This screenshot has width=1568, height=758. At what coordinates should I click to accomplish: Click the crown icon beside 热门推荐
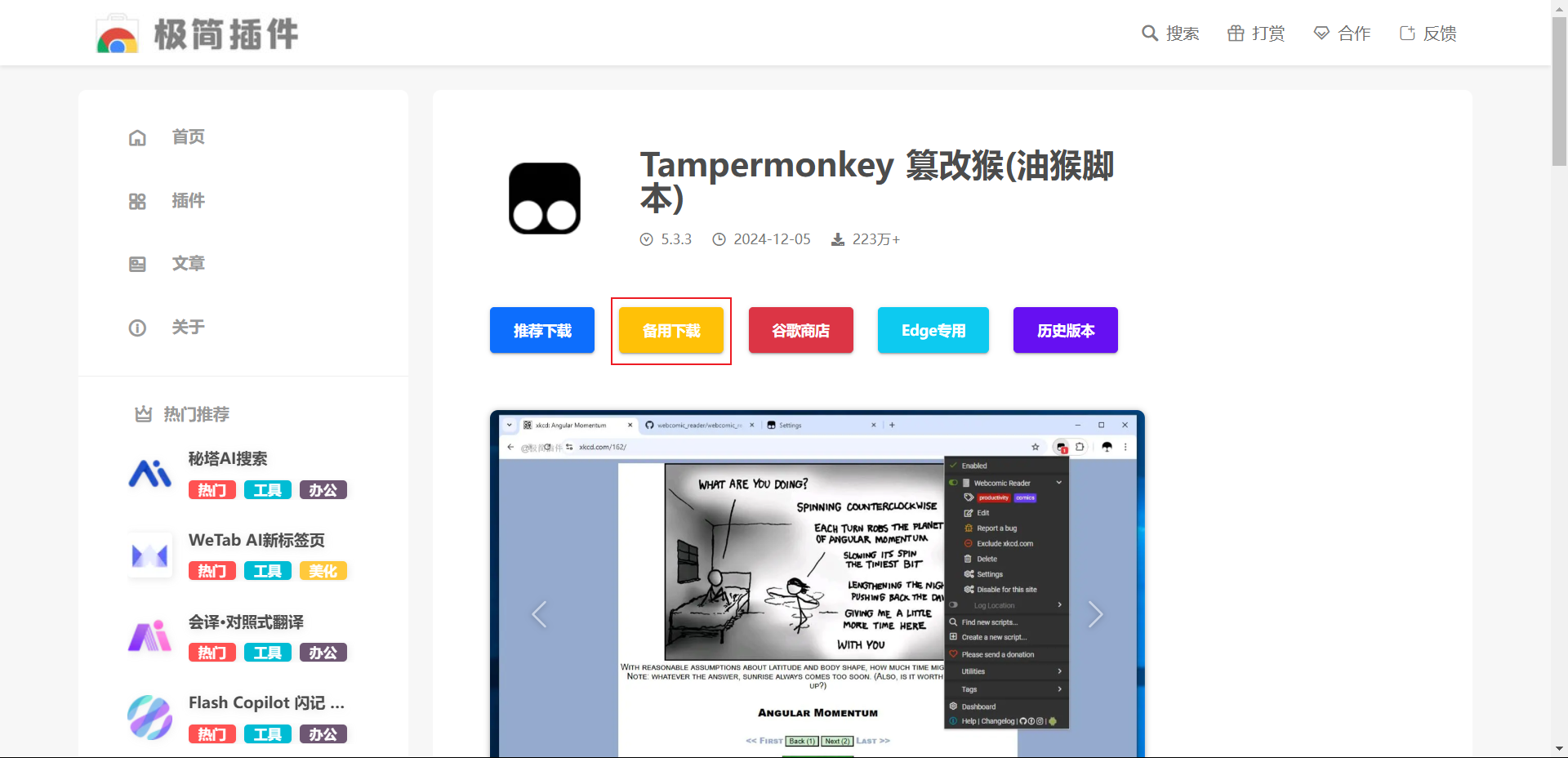coord(144,414)
